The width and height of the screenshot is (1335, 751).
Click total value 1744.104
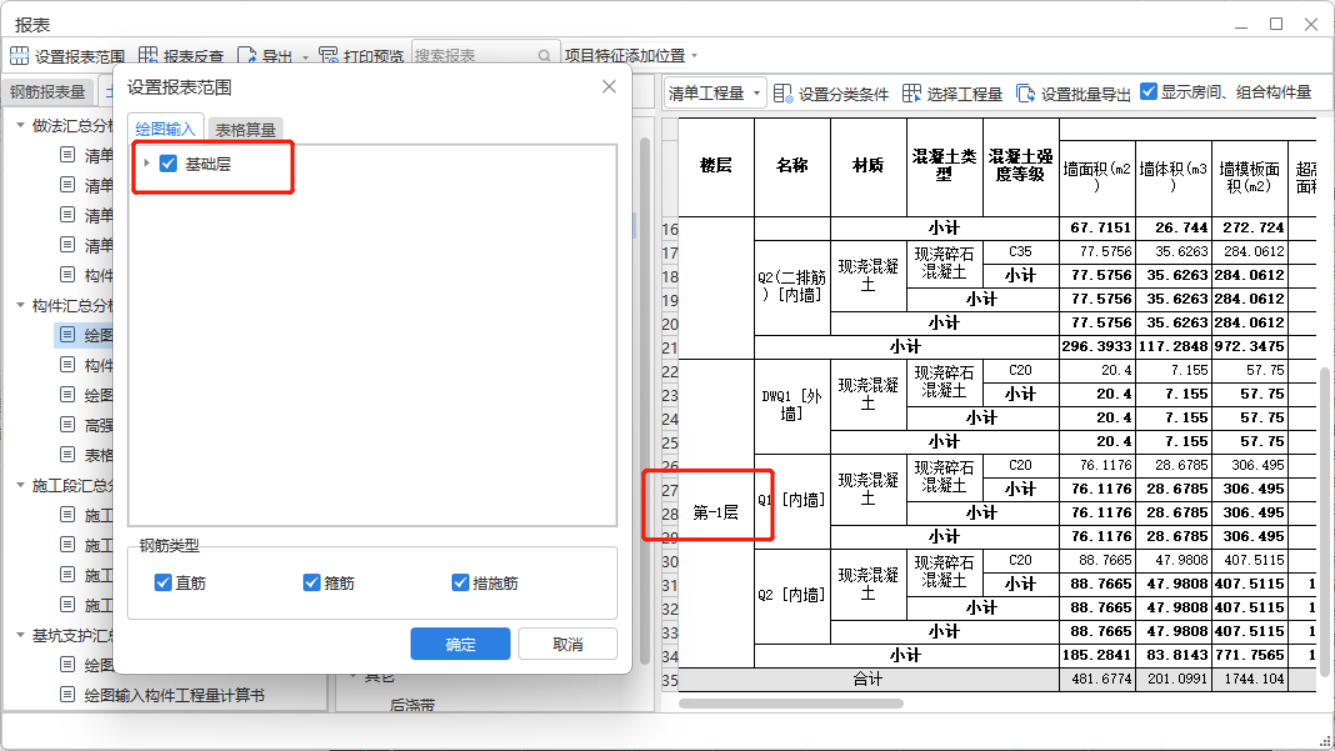pyautogui.click(x=1249, y=680)
